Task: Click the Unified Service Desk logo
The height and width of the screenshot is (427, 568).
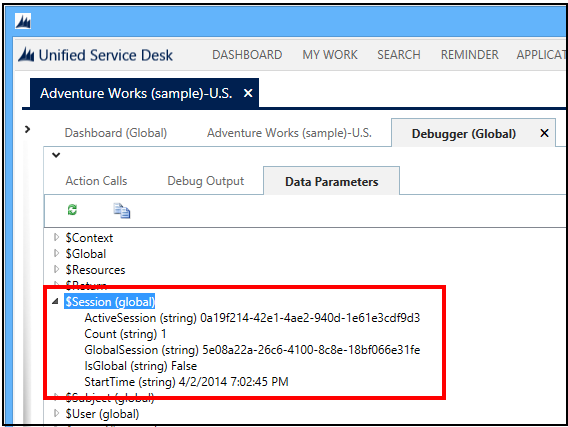Action: point(26,55)
